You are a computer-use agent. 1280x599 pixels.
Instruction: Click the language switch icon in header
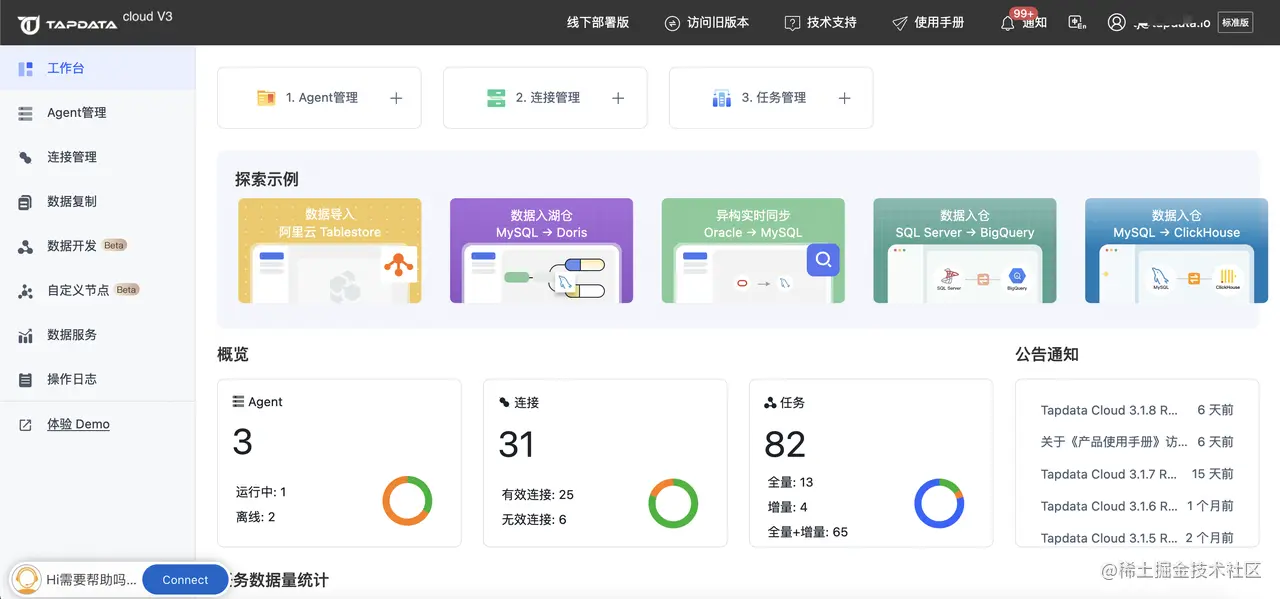[x=1077, y=22]
